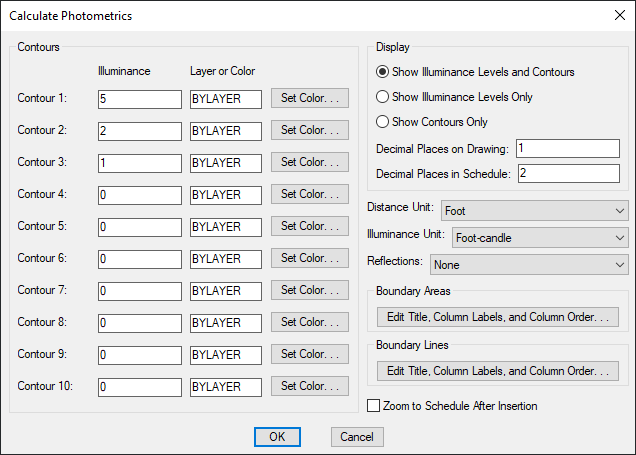Focus the Contour 1 illuminance field

click(140, 99)
